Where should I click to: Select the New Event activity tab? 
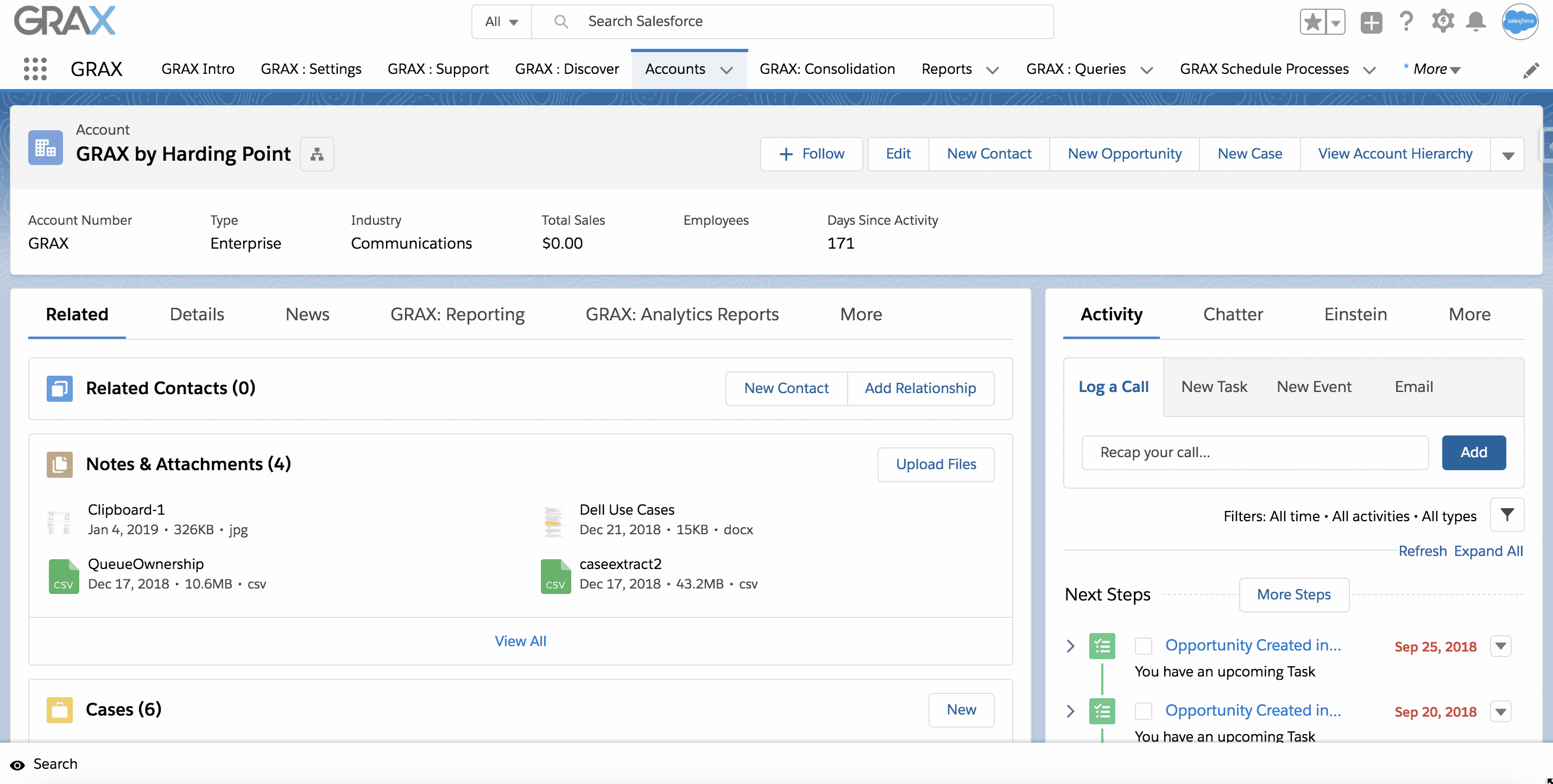point(1314,387)
